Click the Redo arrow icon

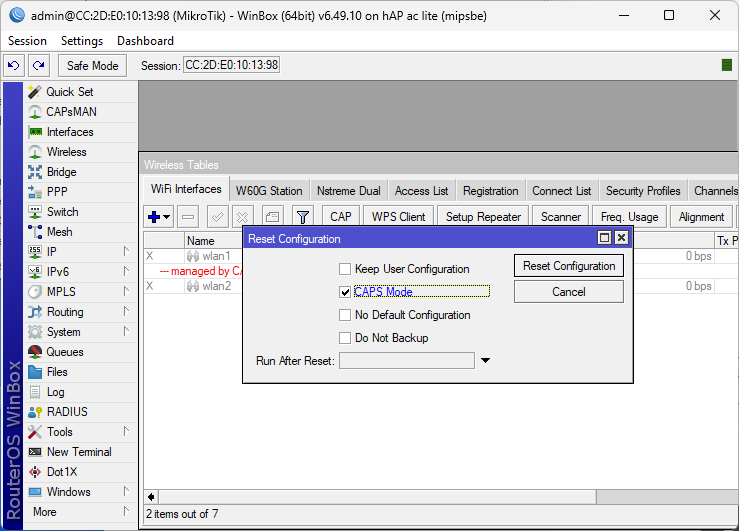point(39,65)
